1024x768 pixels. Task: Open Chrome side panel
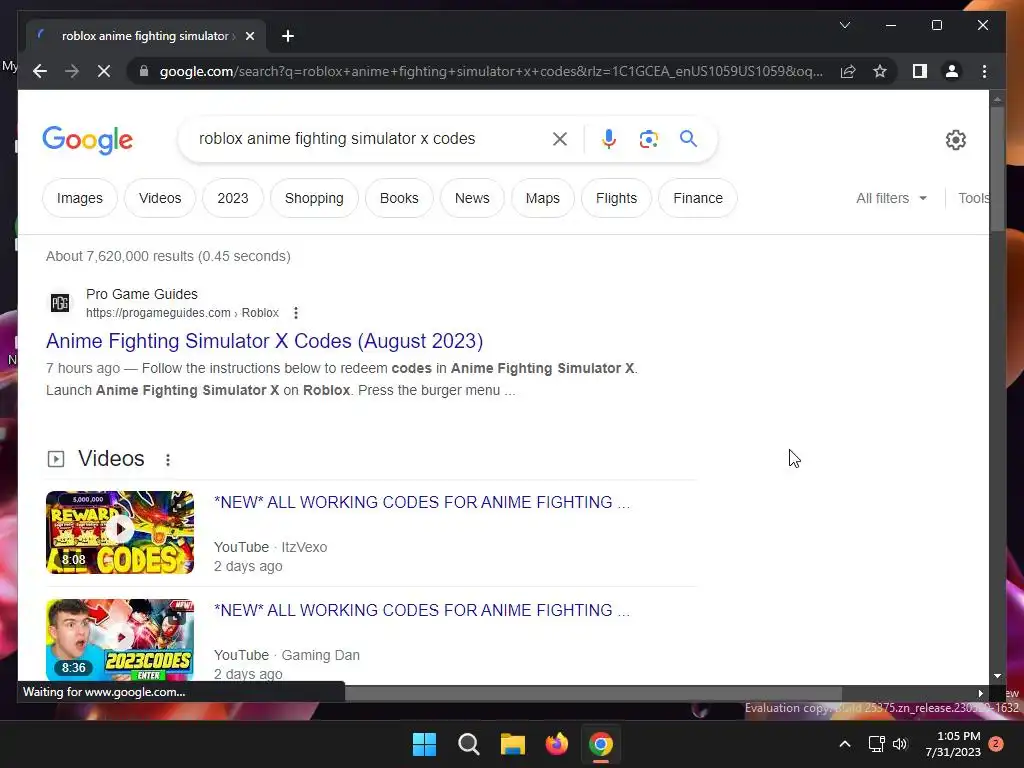point(920,71)
